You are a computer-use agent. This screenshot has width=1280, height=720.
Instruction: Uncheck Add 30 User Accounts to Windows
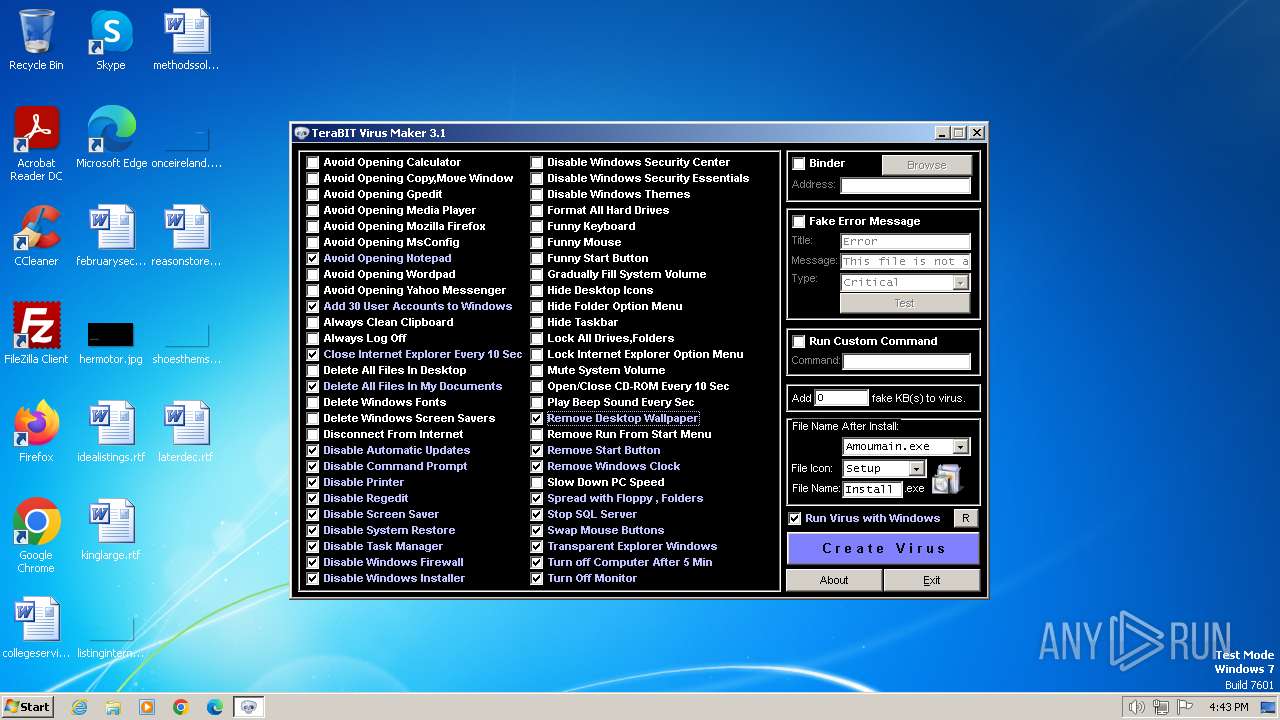[x=313, y=306]
